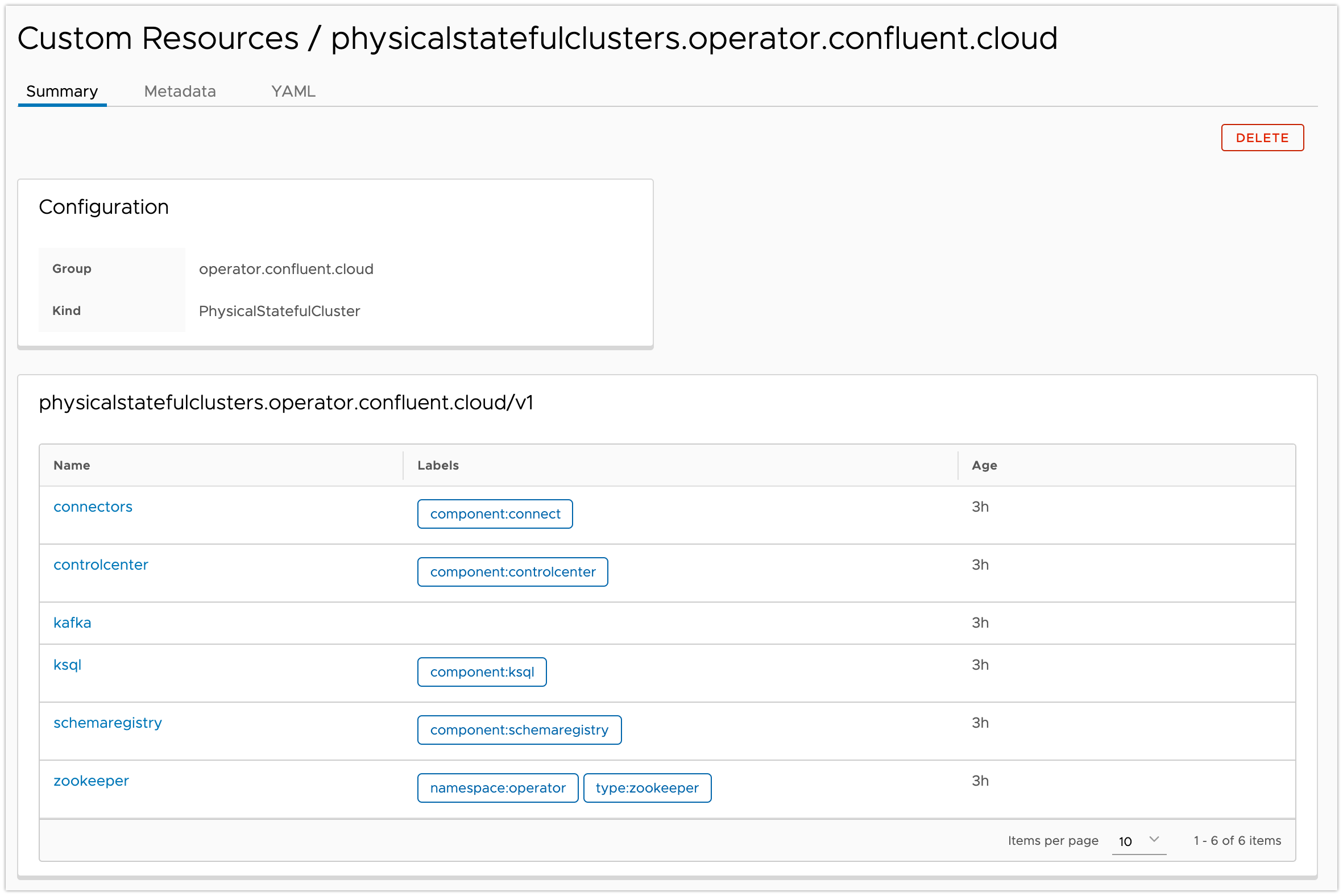This screenshot has height=896, width=1343.
Task: Open the kafka resource link
Action: [x=73, y=623]
